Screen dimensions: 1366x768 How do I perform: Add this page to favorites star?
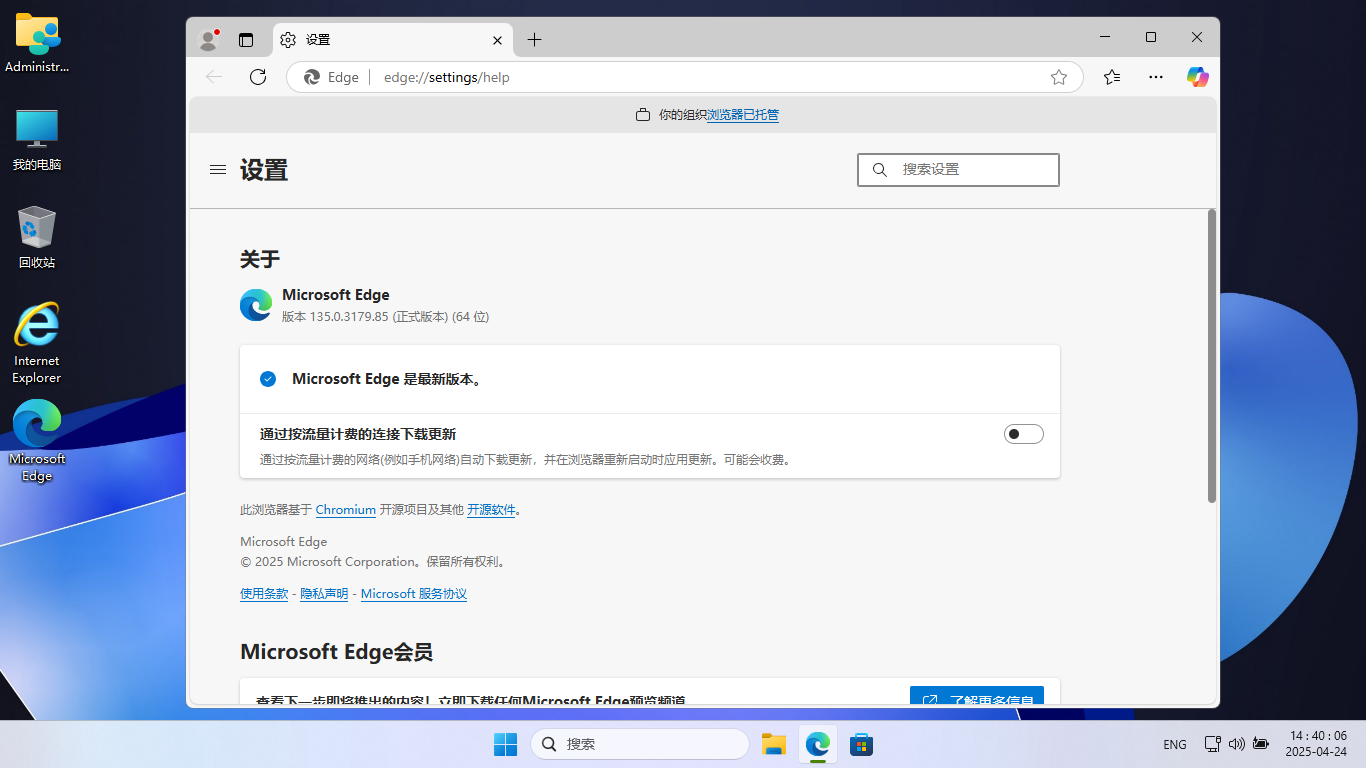pos(1059,77)
